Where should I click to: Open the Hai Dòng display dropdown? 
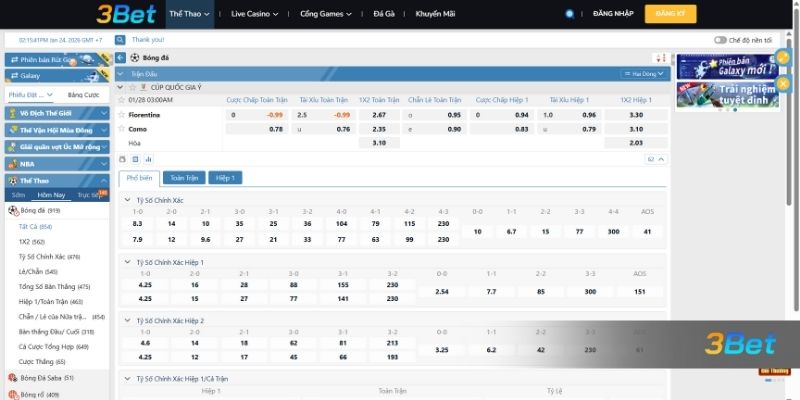coord(644,74)
